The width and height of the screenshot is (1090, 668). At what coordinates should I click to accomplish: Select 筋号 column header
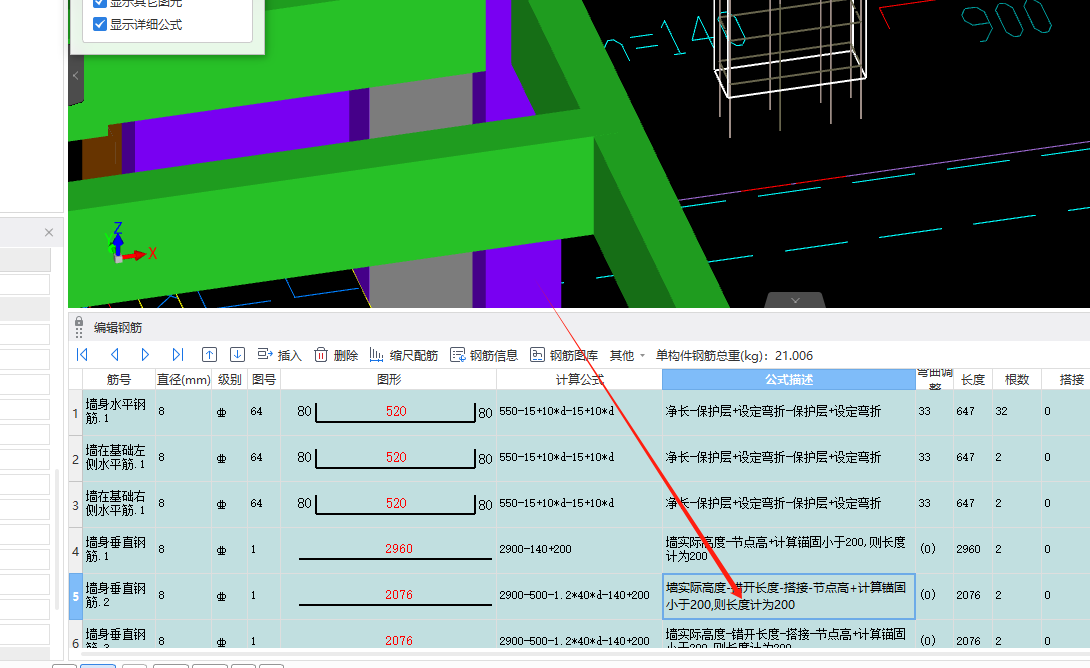119,380
